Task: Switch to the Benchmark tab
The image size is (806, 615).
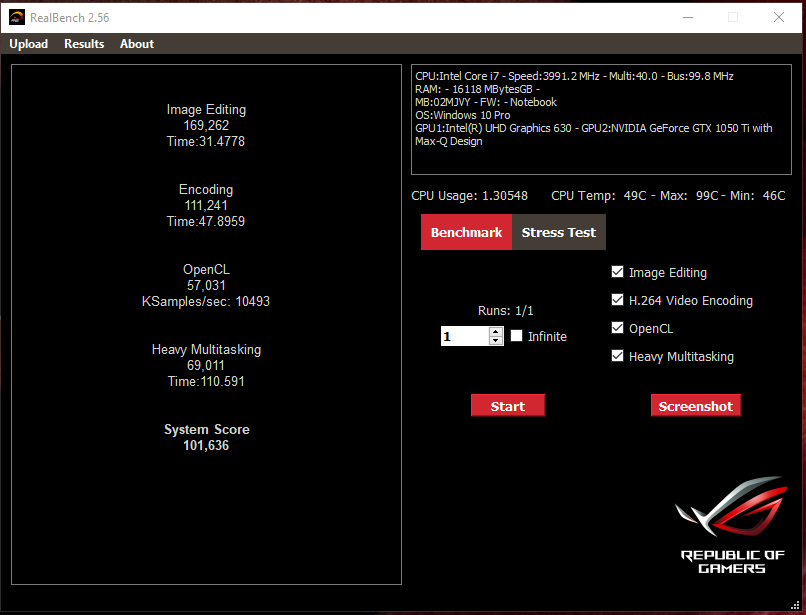Action: (x=466, y=232)
